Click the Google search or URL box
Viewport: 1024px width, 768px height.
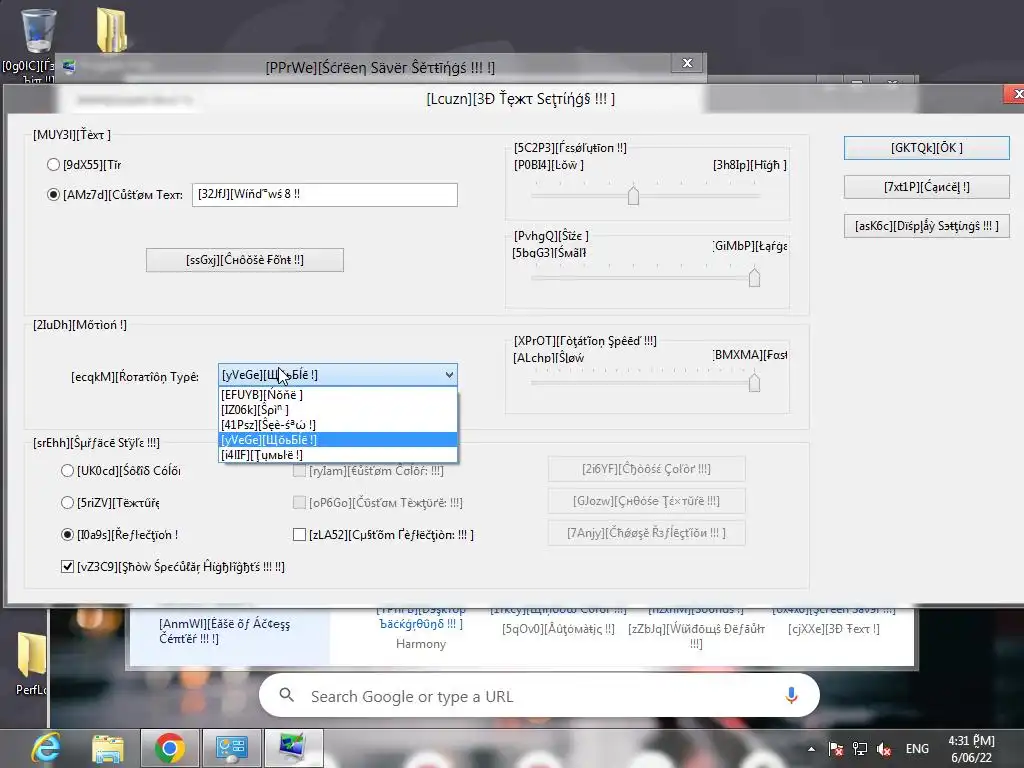539,696
